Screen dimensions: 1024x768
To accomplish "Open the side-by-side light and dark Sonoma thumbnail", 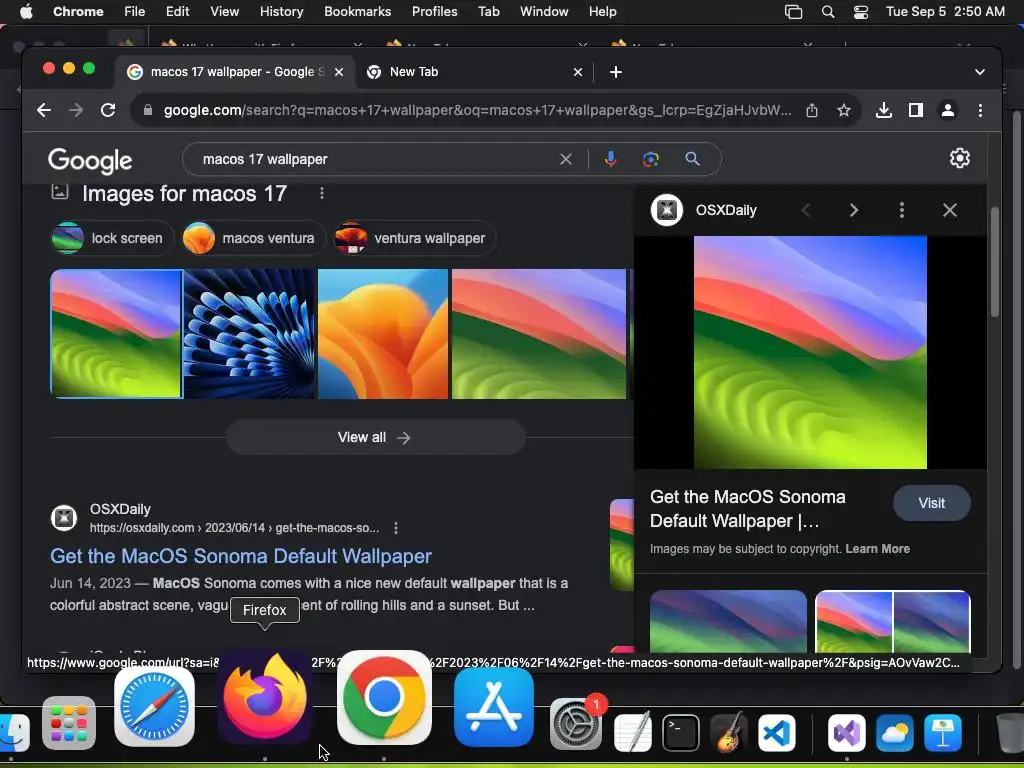I will (893, 621).
